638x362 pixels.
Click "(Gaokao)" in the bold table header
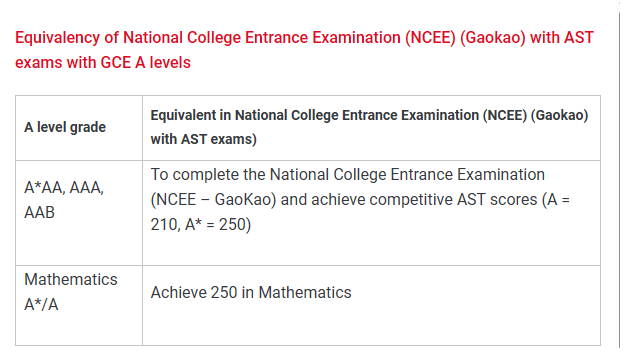559,115
